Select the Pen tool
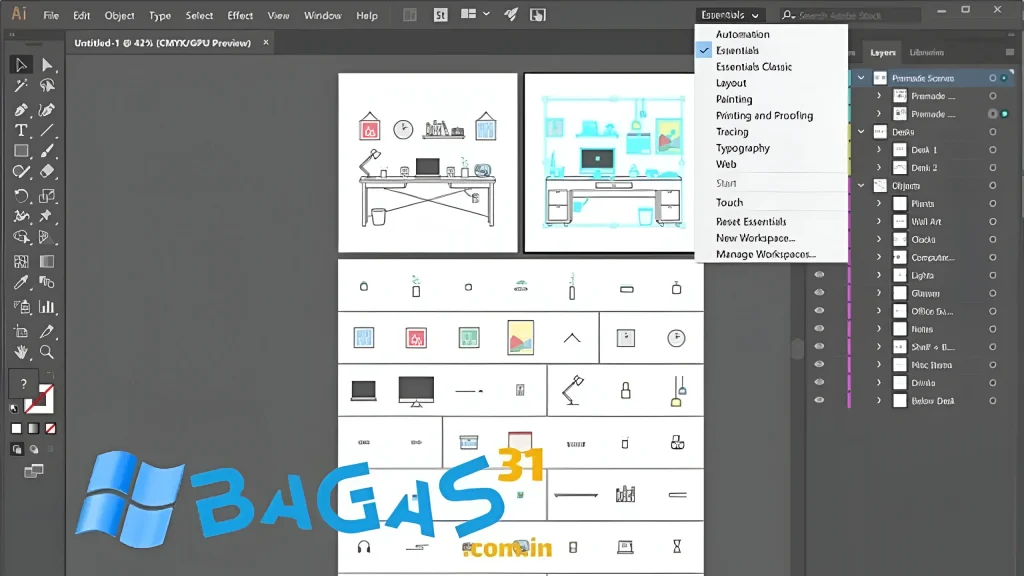Screen dimensions: 1024x576 (x=21, y=110)
